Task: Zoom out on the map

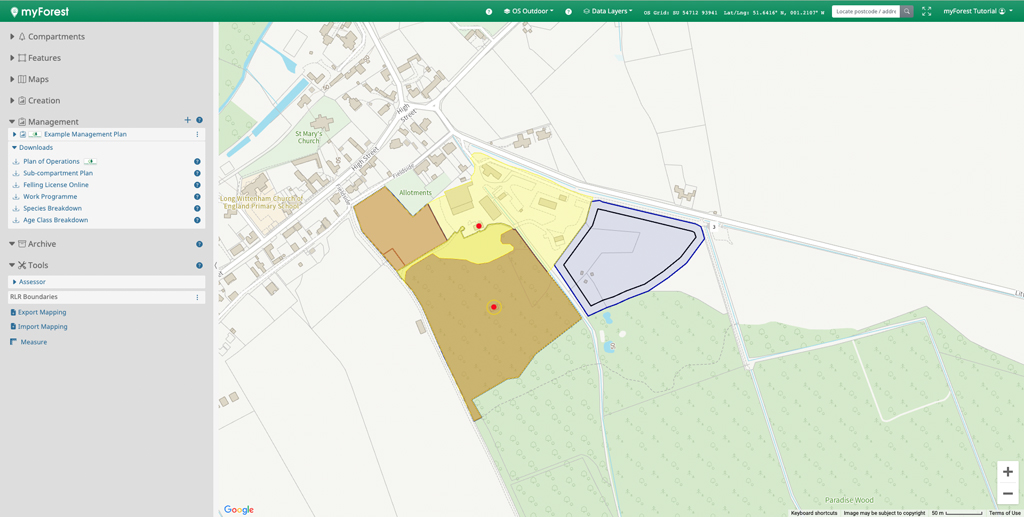Action: (x=1007, y=494)
